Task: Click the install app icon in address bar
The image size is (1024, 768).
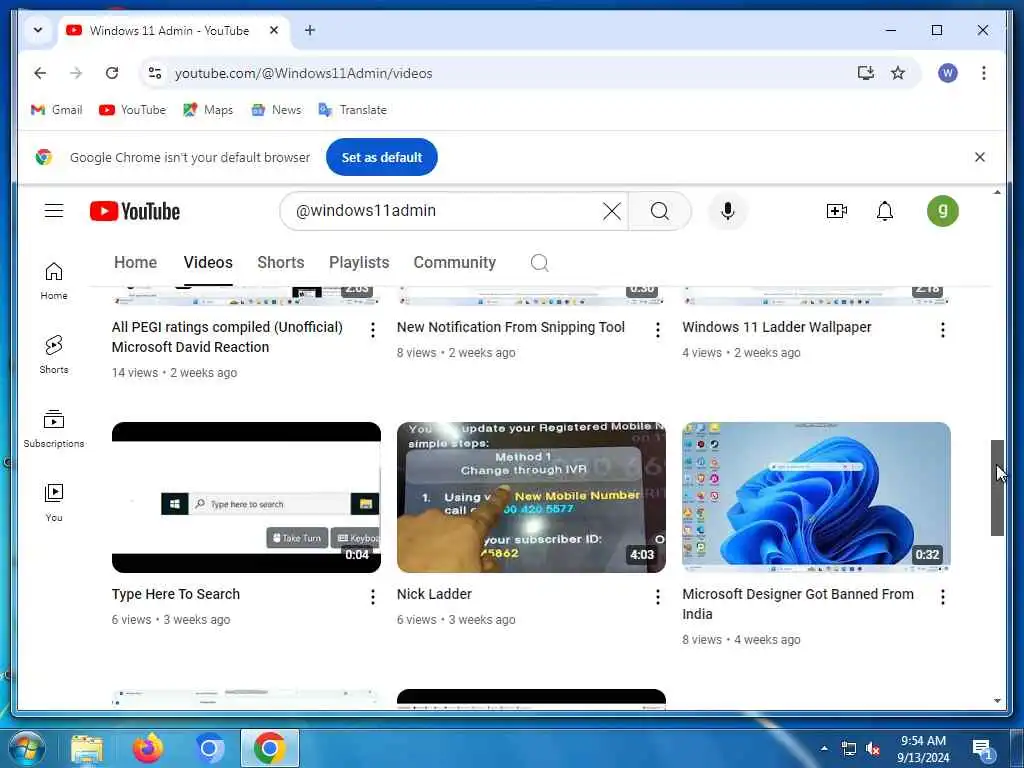Action: [x=865, y=73]
